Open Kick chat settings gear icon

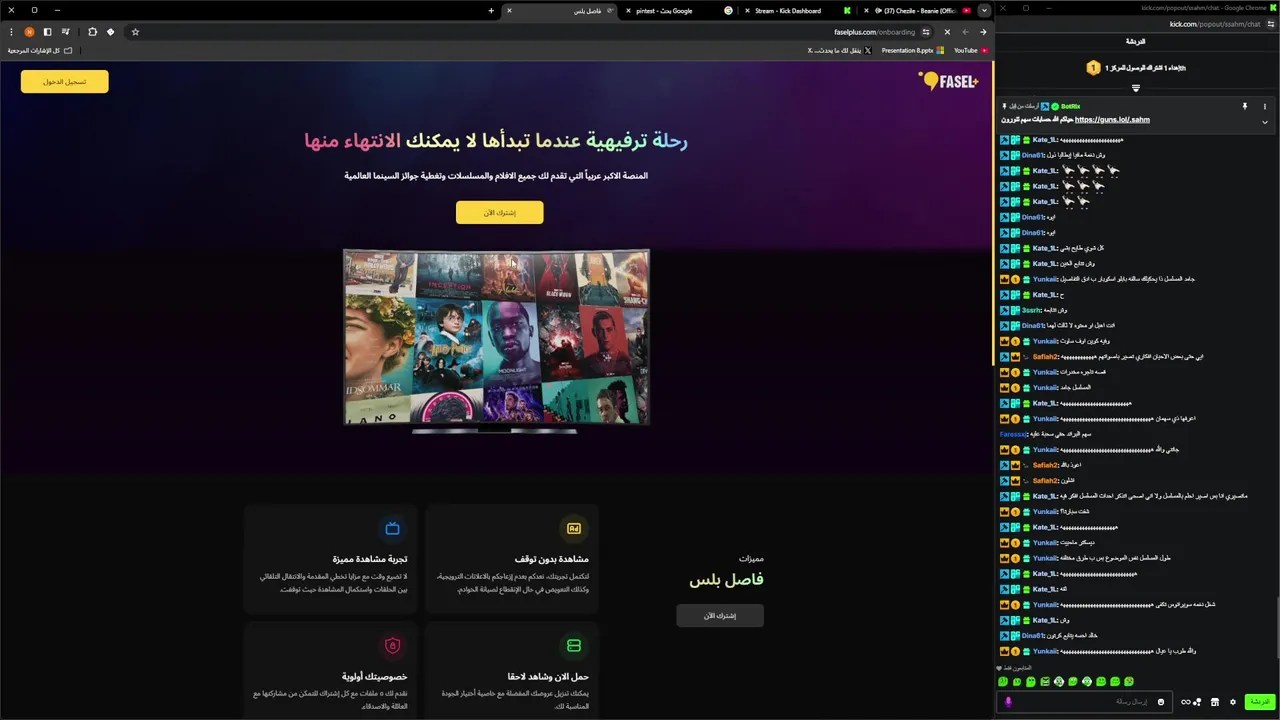tap(1233, 702)
